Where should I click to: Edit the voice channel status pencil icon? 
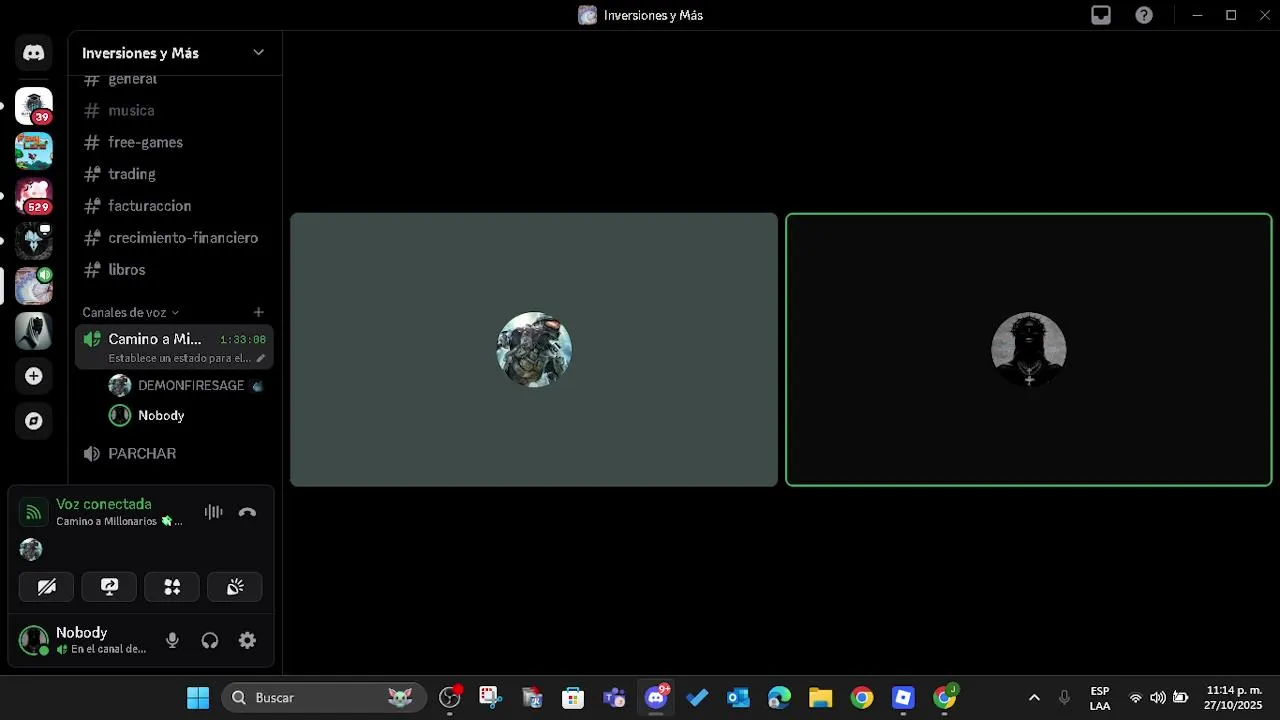[x=261, y=358]
